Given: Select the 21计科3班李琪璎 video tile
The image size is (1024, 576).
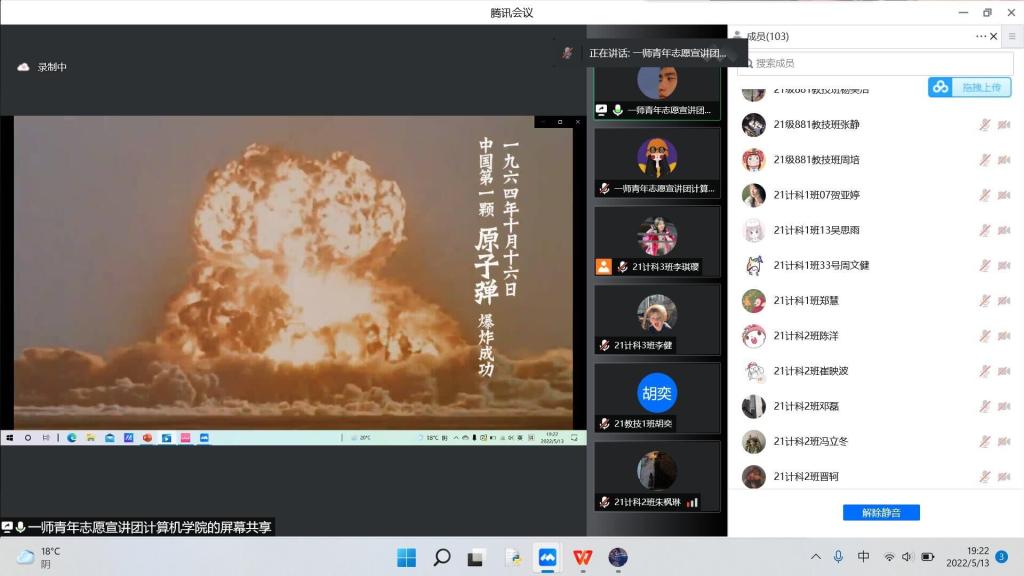Looking at the screenshot, I should (x=657, y=241).
